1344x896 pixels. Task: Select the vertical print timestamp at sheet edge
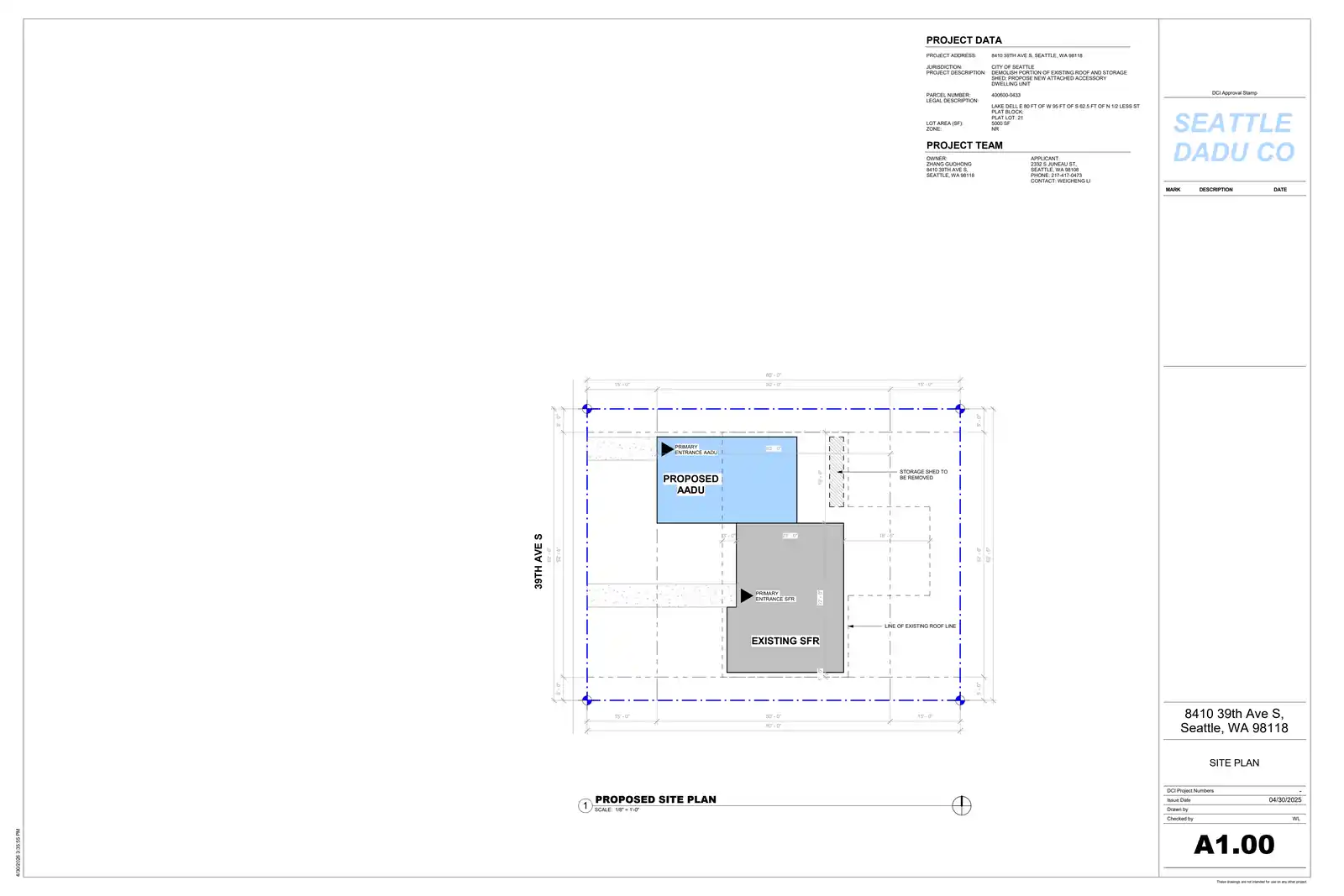point(18,852)
